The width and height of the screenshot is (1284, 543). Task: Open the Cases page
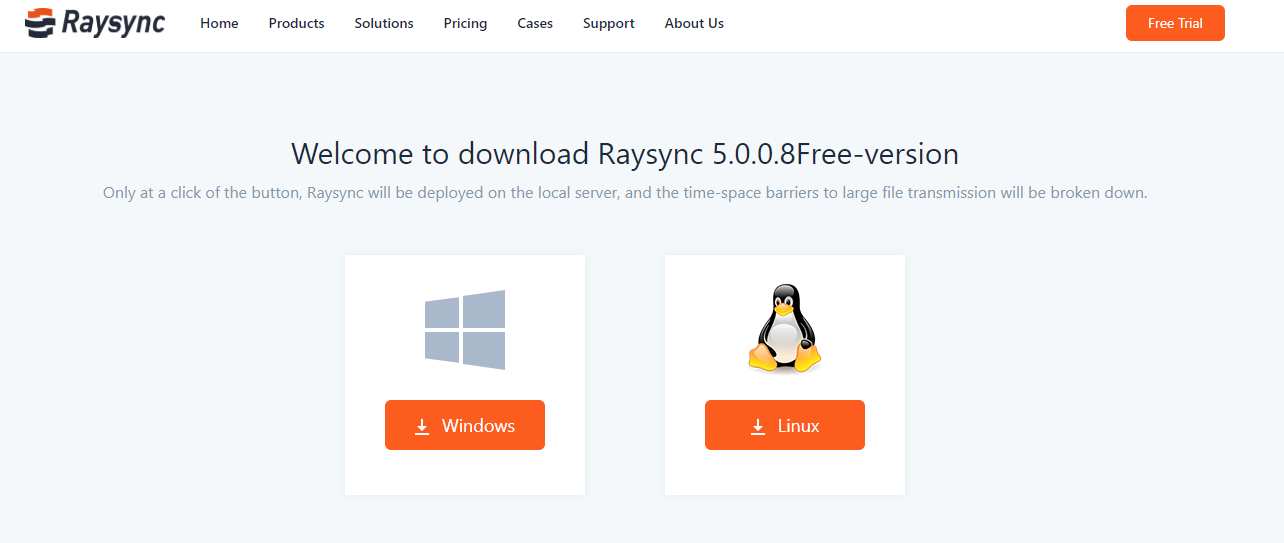[x=535, y=23]
